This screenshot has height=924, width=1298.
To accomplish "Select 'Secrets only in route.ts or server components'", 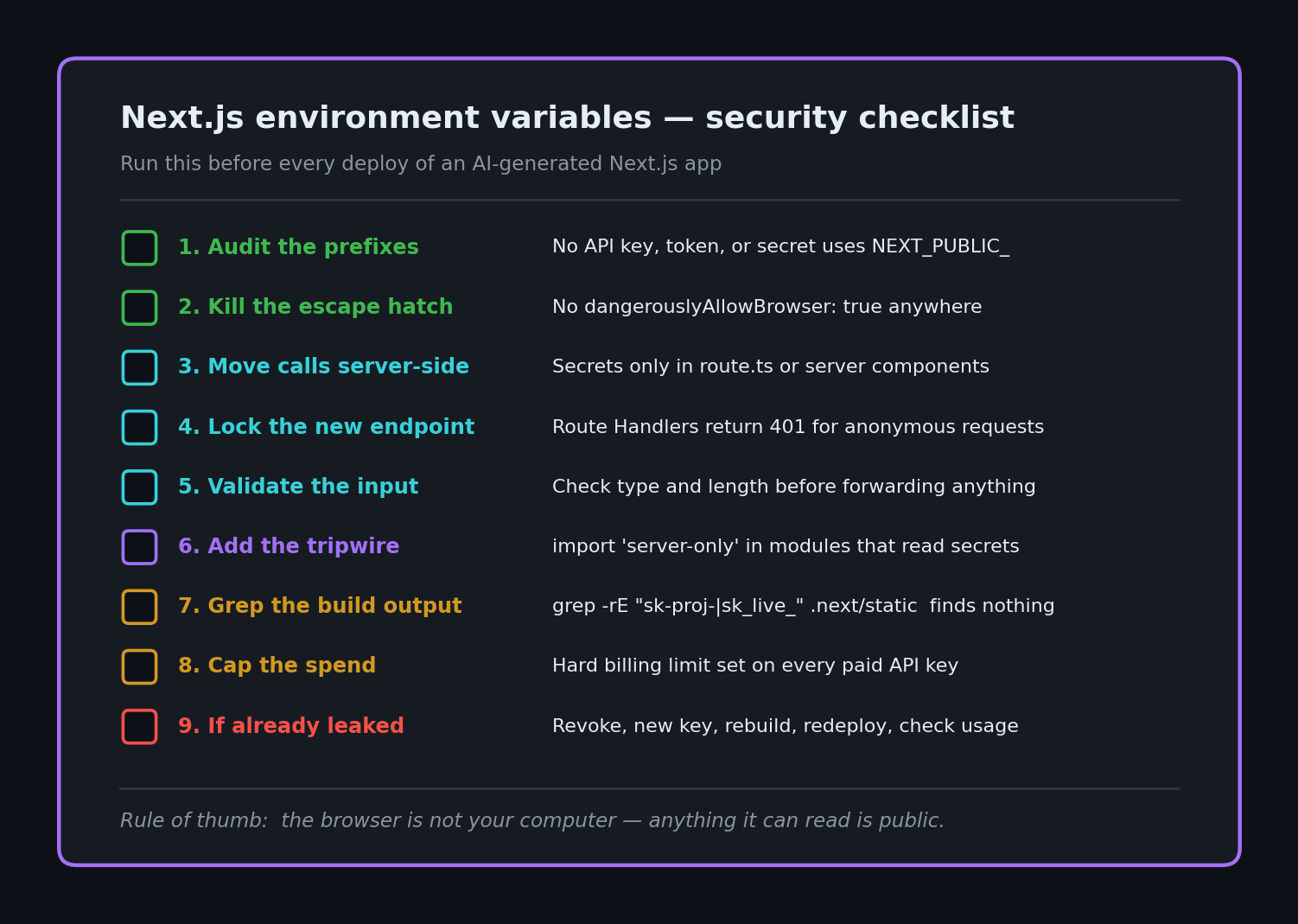I will pos(771,367).
